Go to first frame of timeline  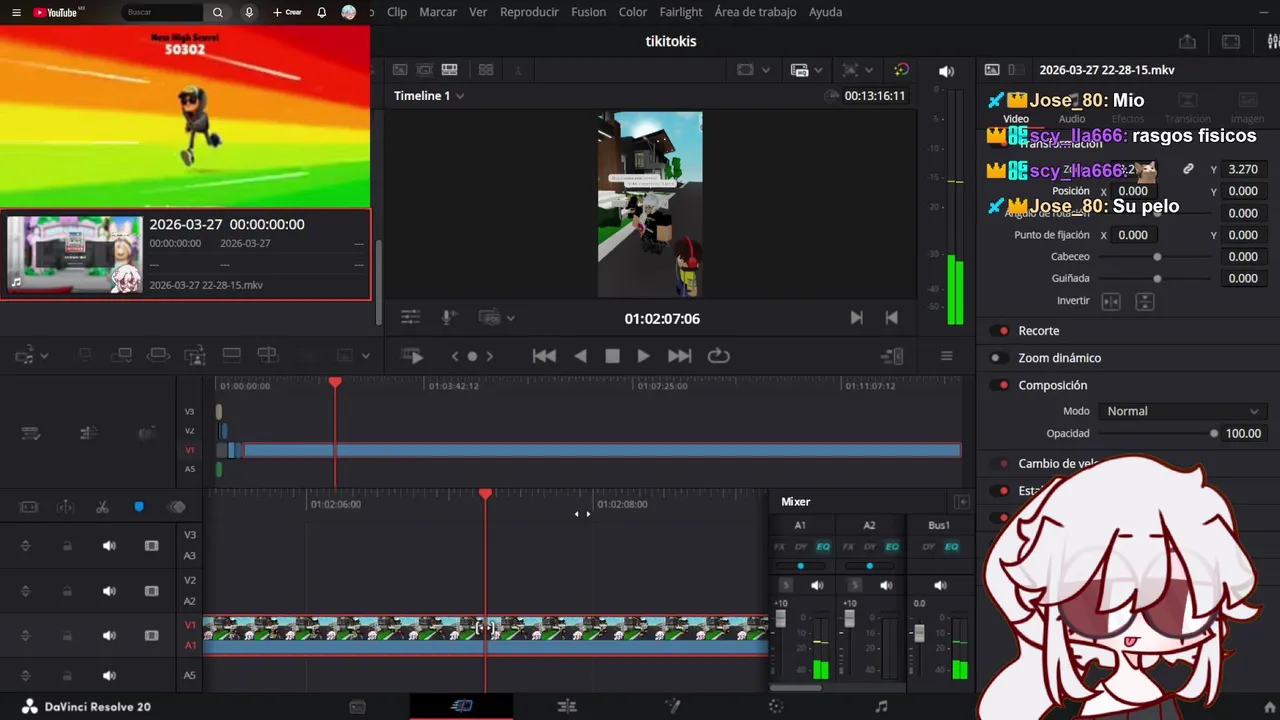pyautogui.click(x=544, y=356)
